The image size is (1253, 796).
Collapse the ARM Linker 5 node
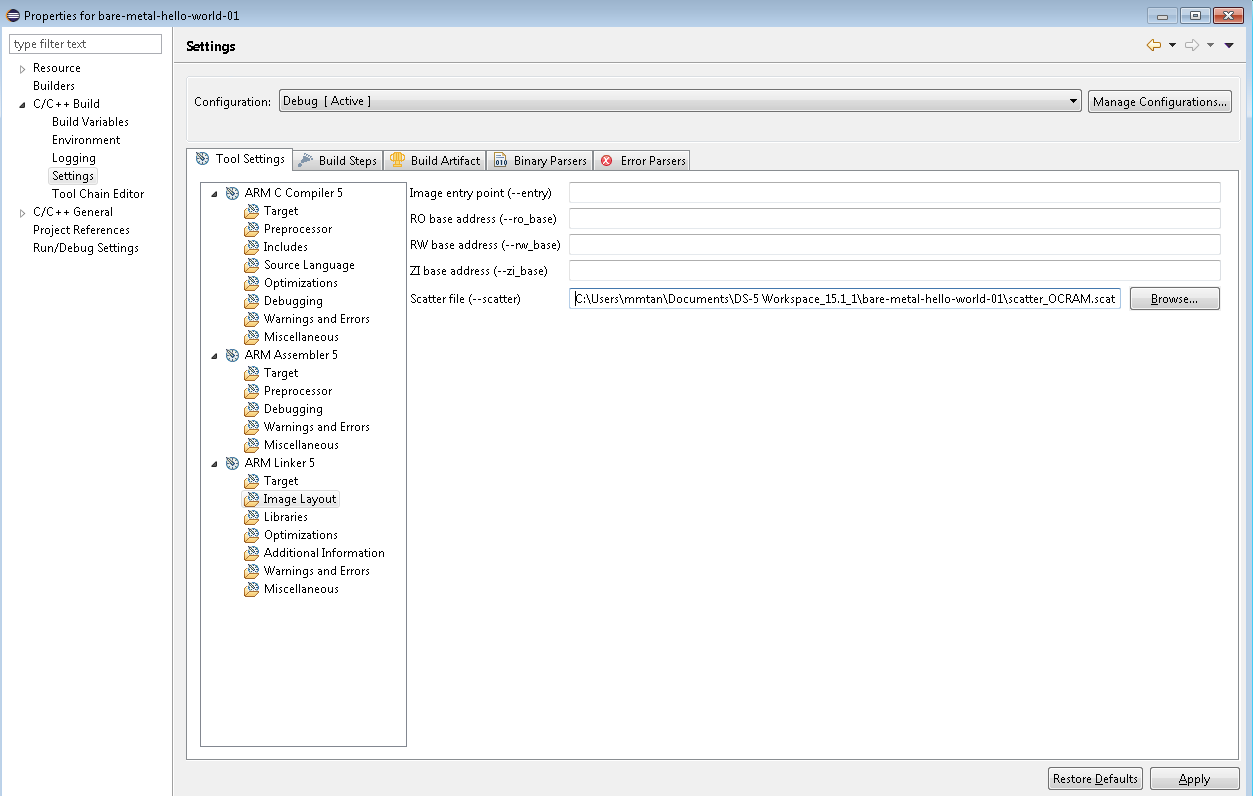(214, 463)
